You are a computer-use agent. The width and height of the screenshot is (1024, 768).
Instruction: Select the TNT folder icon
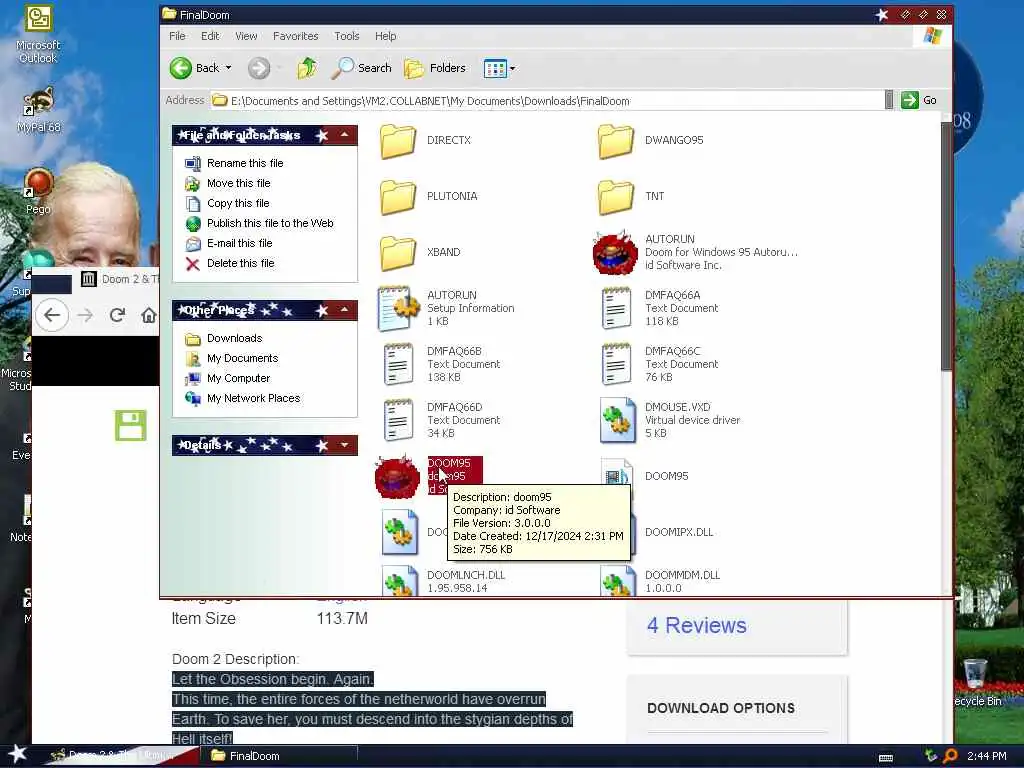(616, 197)
